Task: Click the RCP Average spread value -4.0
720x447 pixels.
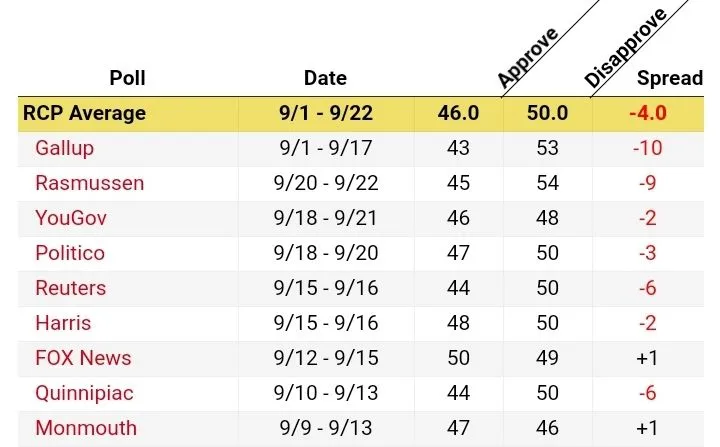Action: (x=648, y=113)
